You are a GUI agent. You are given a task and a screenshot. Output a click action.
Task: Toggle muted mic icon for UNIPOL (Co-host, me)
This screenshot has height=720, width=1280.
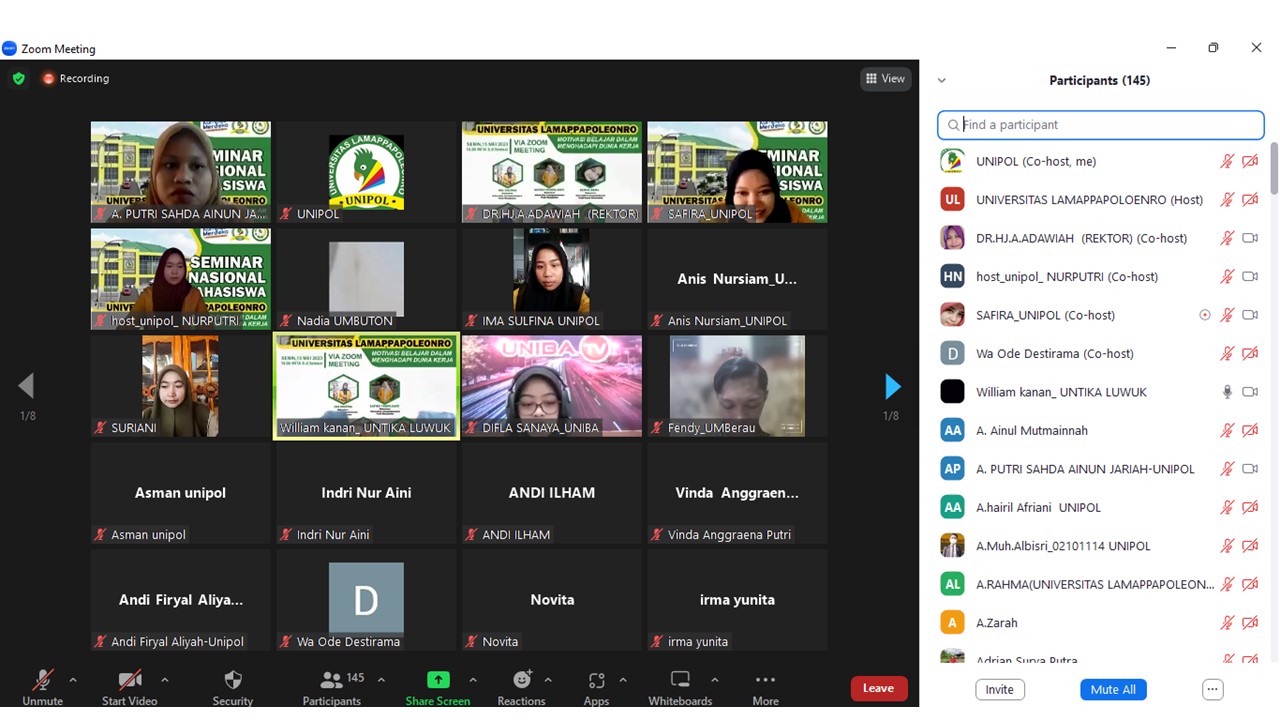click(x=1227, y=161)
